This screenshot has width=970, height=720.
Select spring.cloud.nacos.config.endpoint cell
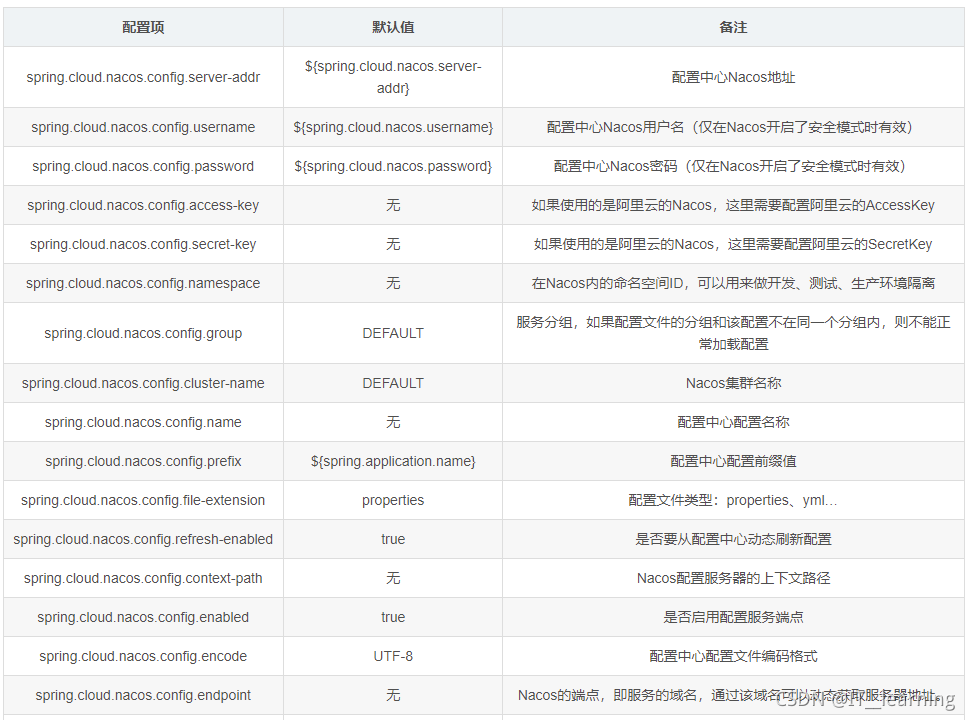tap(143, 695)
